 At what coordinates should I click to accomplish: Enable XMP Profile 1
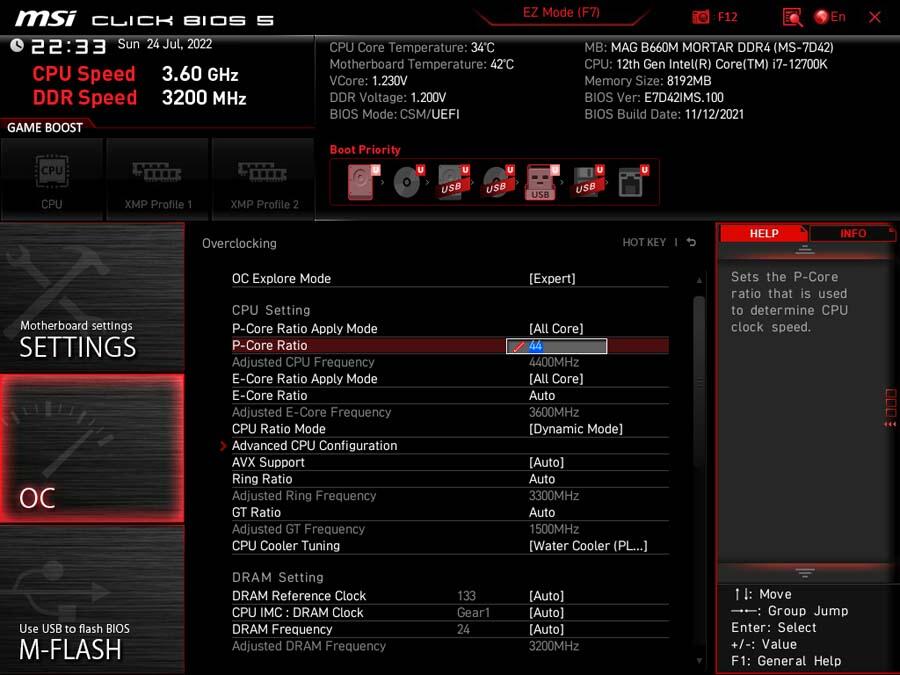[158, 180]
